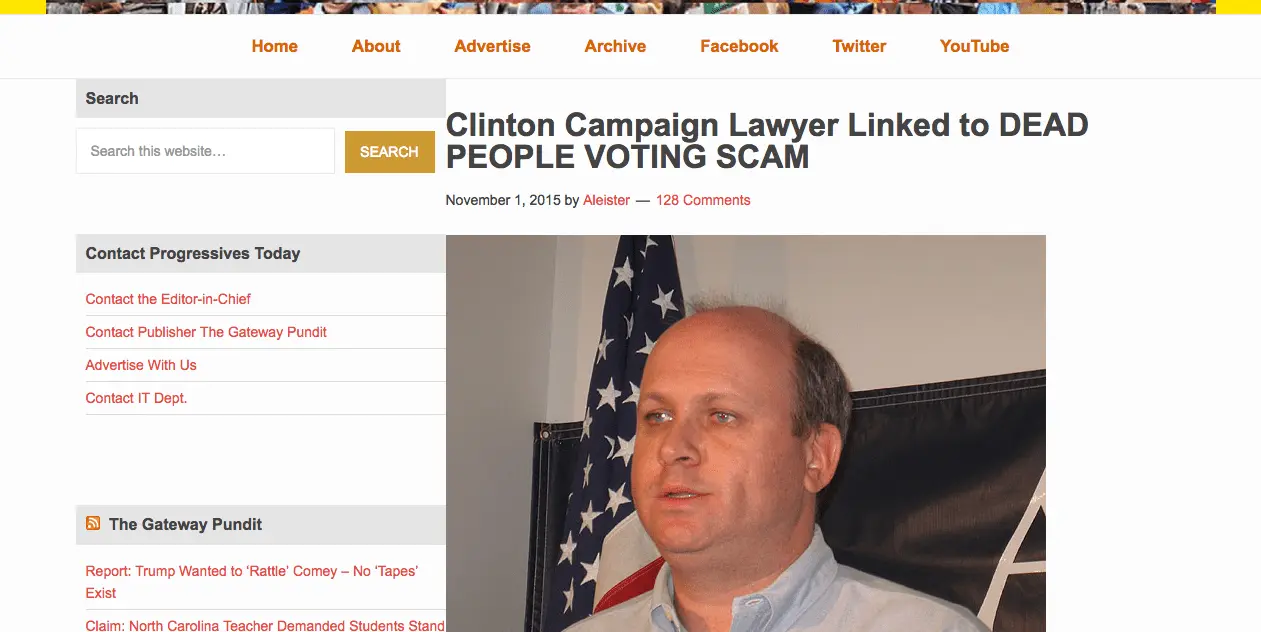View the 128 Comments link
The image size is (1261, 632).
[703, 200]
